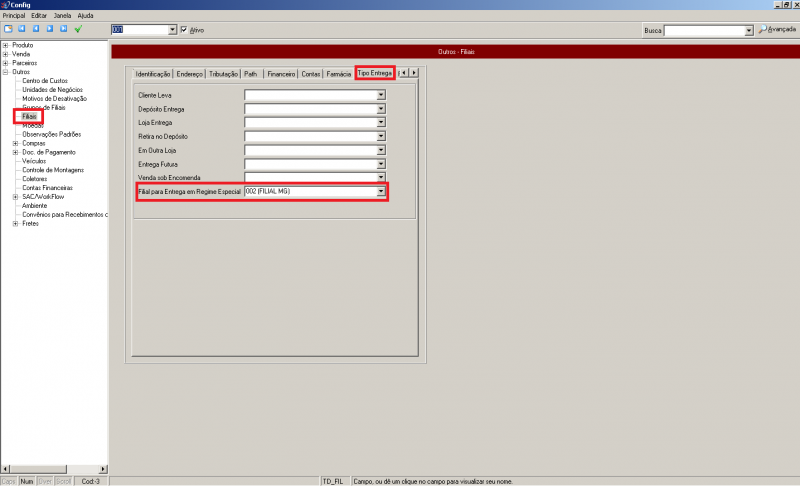Screen dimensions: 800x486
Task: Go to next record arrow icon
Action: point(49,30)
